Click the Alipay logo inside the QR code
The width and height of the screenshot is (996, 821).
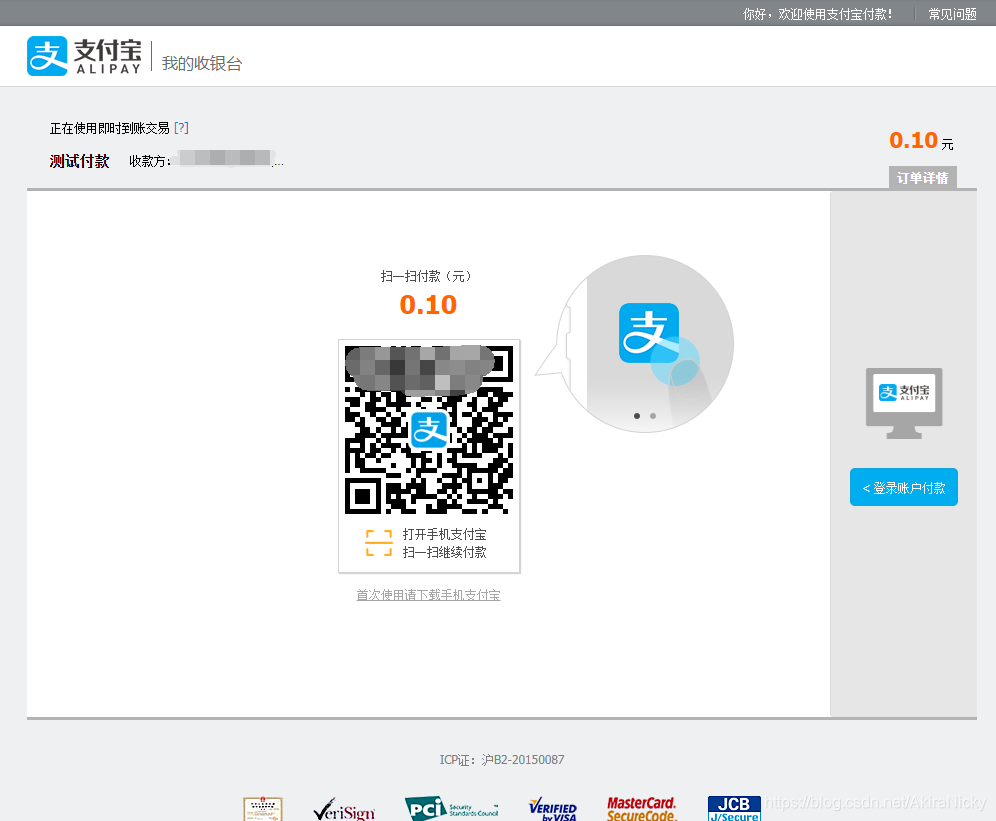click(x=429, y=430)
